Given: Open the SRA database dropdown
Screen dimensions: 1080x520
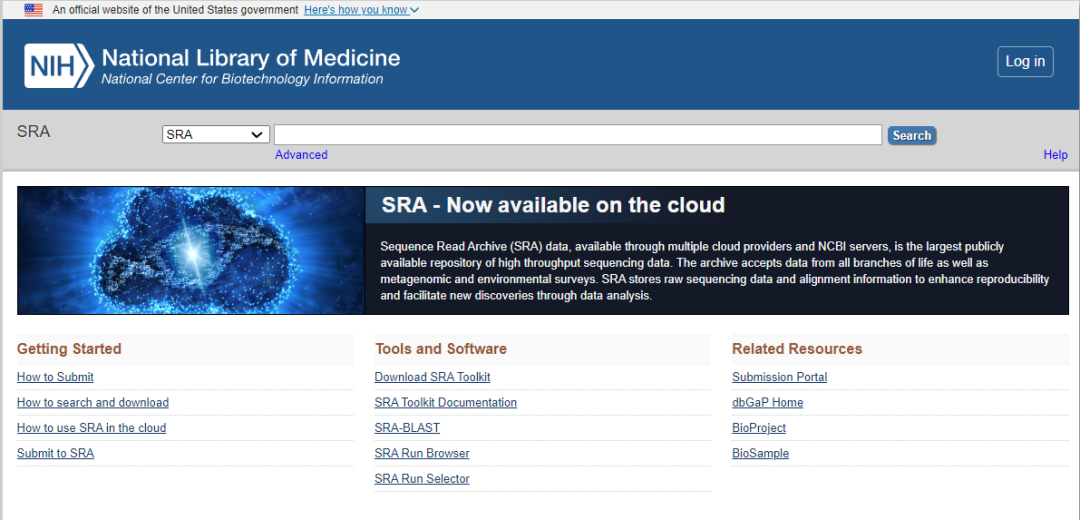Looking at the screenshot, I should pyautogui.click(x=216, y=135).
